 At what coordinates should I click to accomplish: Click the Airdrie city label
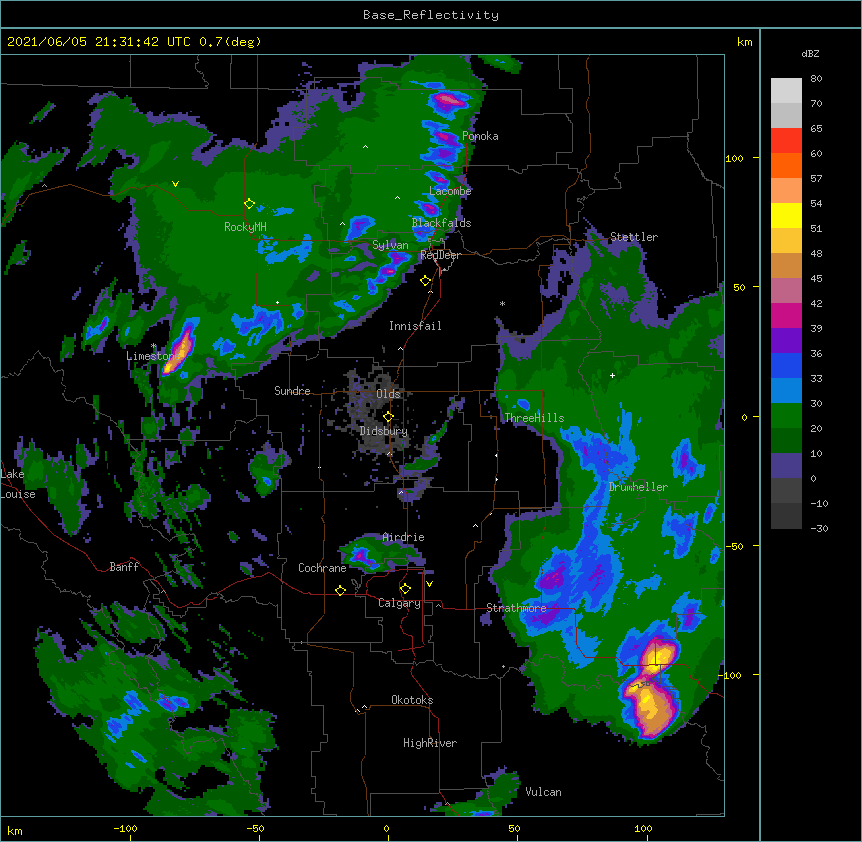404,537
